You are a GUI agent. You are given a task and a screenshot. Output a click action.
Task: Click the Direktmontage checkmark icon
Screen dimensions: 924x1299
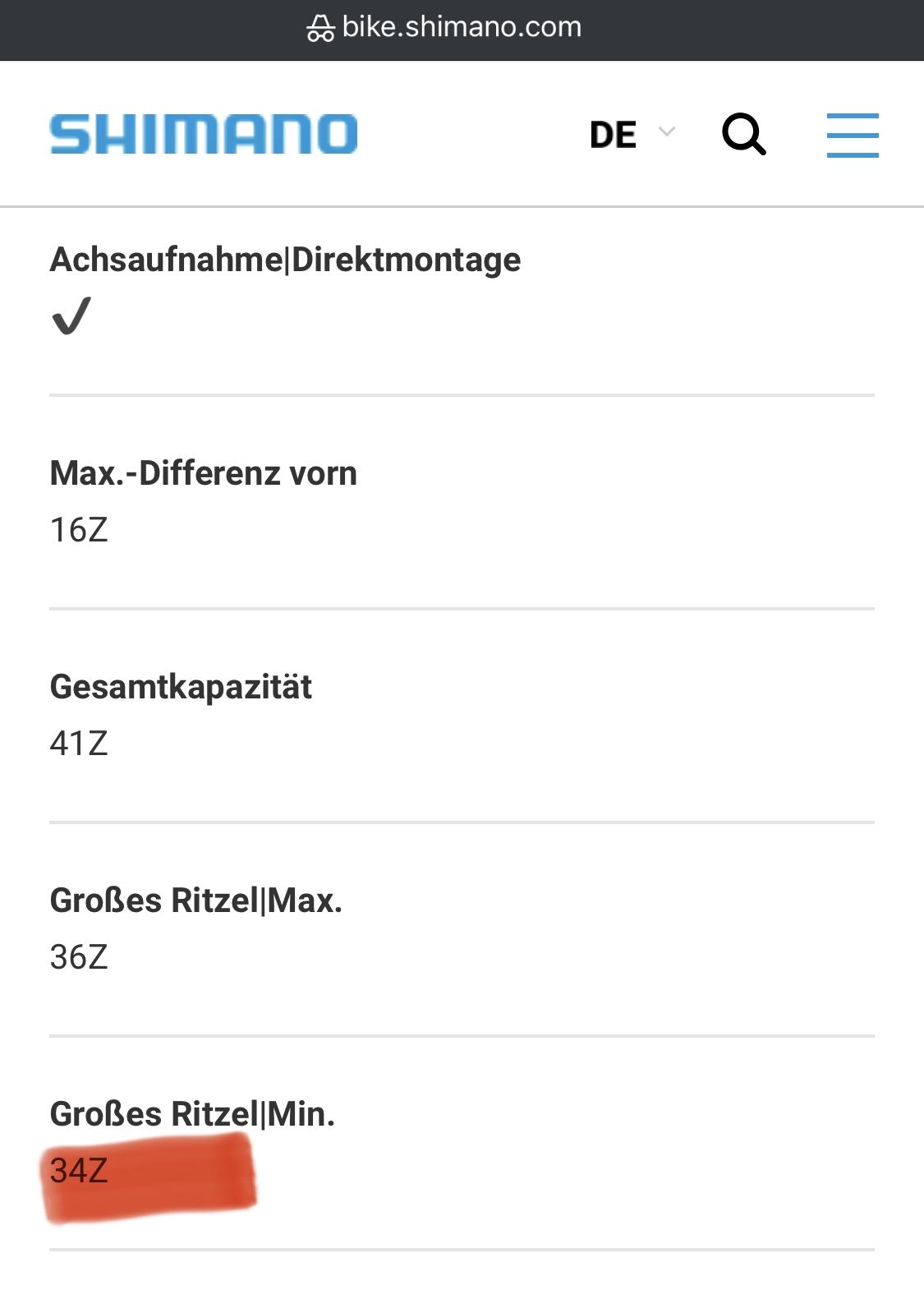pyautogui.click(x=71, y=316)
